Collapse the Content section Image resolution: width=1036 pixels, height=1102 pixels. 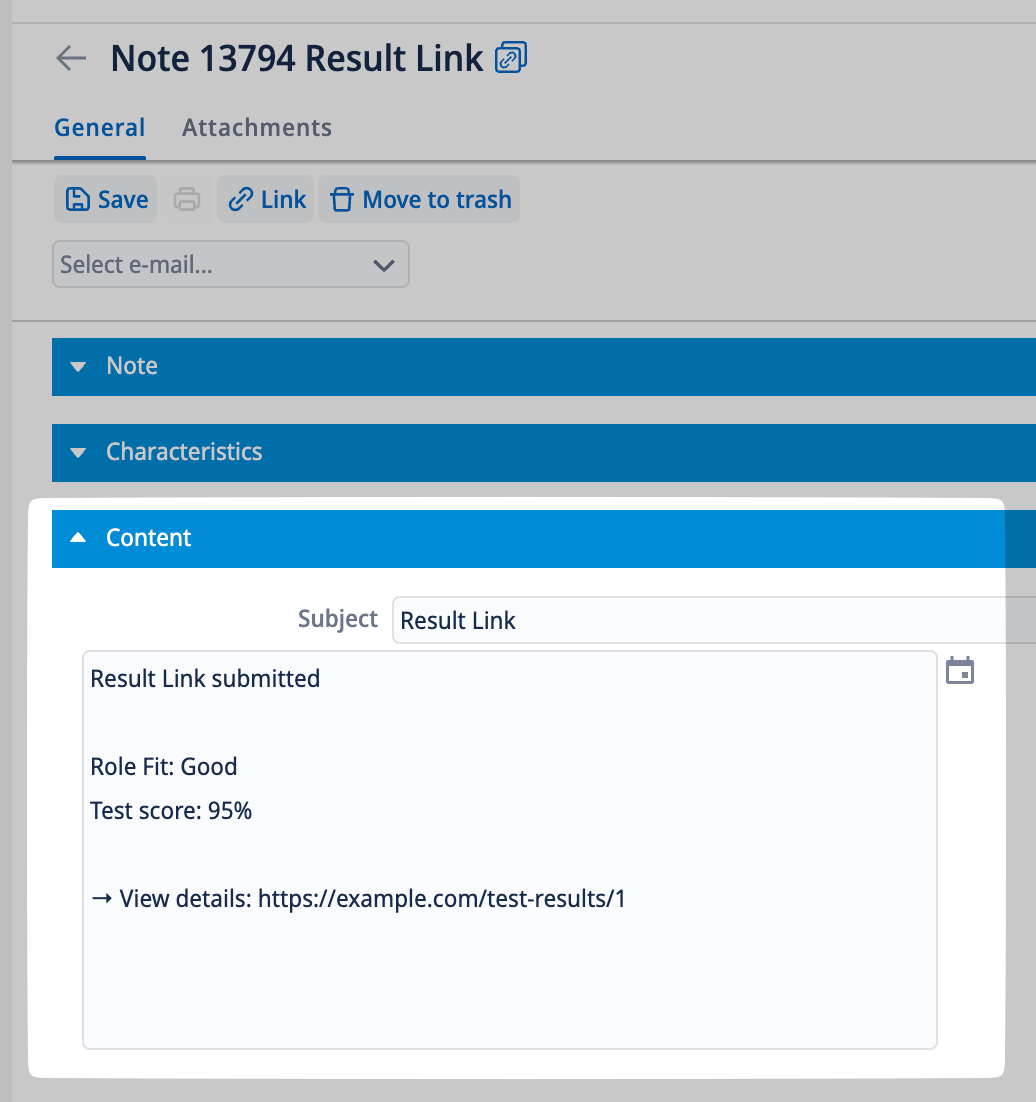pyautogui.click(x=148, y=538)
